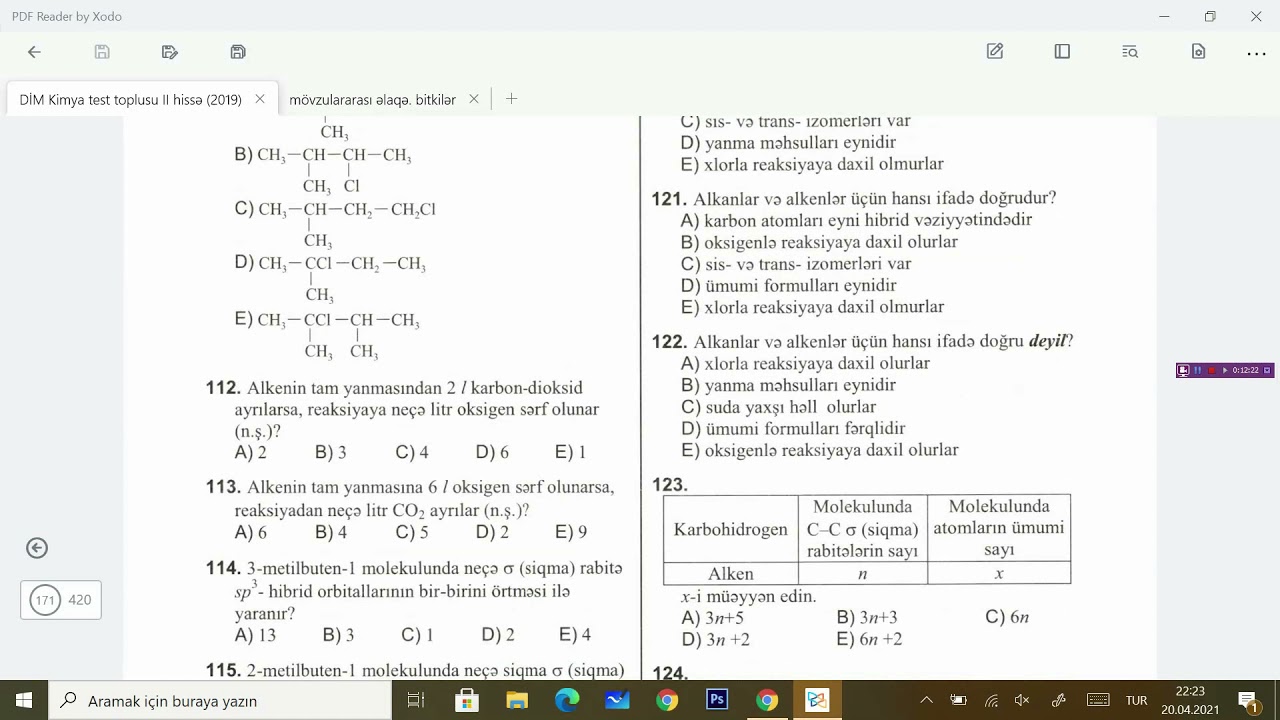The image size is (1280, 720).
Task: Click the 'Alken' table cell
Action: [731, 574]
